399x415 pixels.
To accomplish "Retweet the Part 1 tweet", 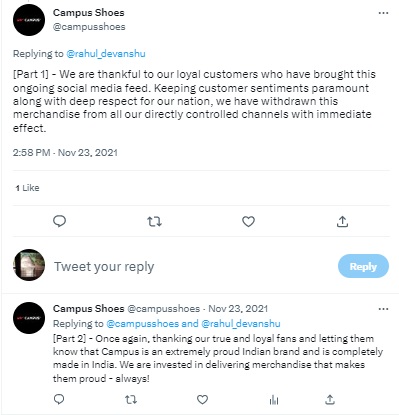I will point(155,221).
